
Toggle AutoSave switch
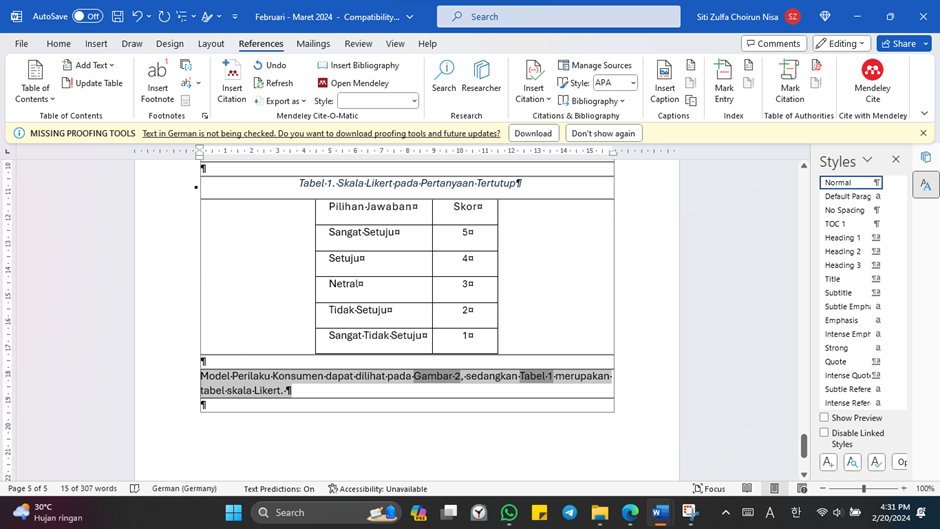tap(88, 17)
